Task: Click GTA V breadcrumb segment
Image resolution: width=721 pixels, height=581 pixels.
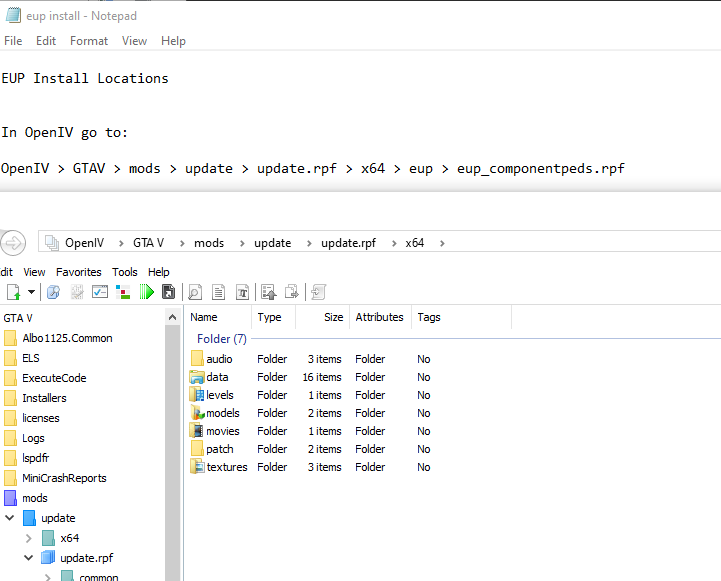Action: tap(149, 243)
